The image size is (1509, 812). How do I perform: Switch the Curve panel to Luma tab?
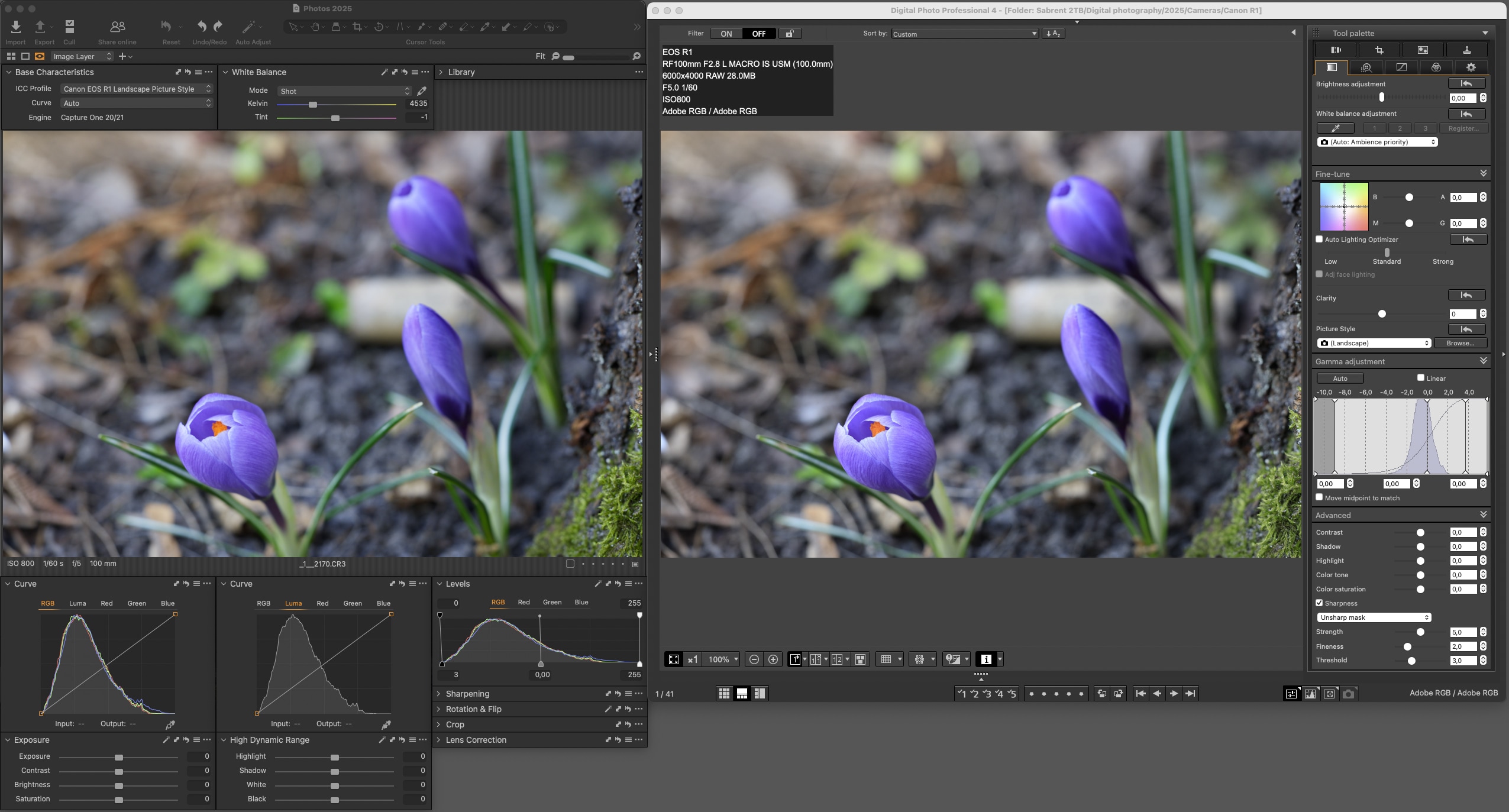(x=77, y=603)
